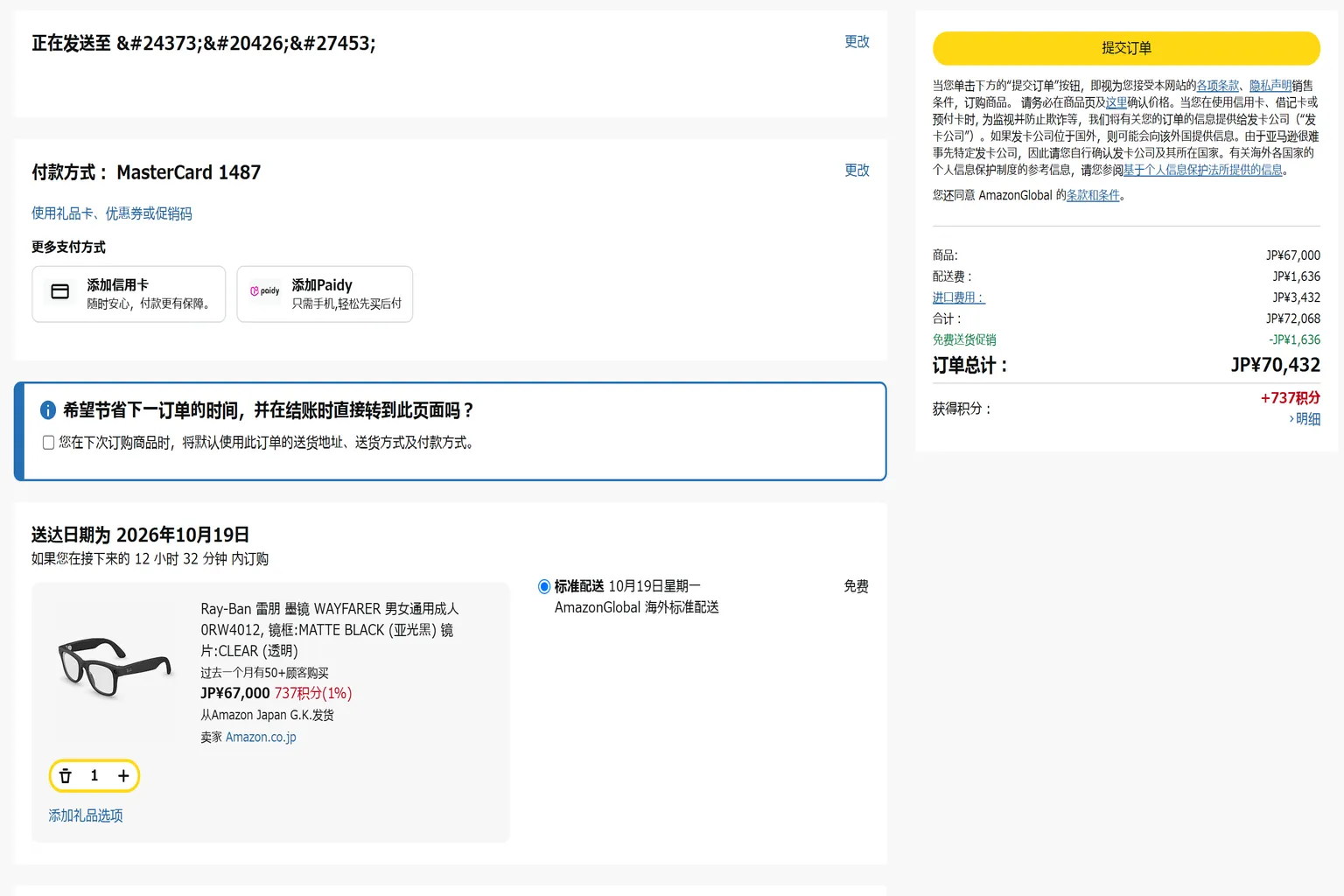Open the 各项条款 link
This screenshot has height=896, width=1344.
pos(1218,86)
